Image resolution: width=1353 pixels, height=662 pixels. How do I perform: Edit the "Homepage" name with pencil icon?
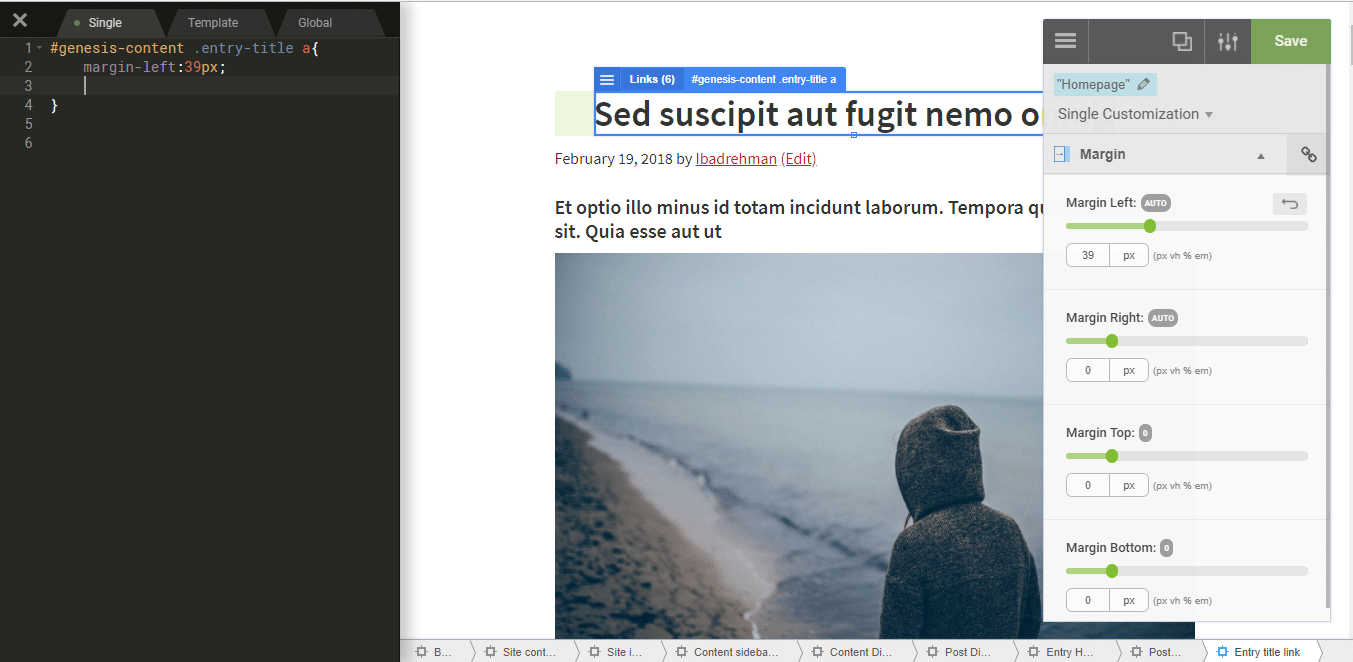1143,84
